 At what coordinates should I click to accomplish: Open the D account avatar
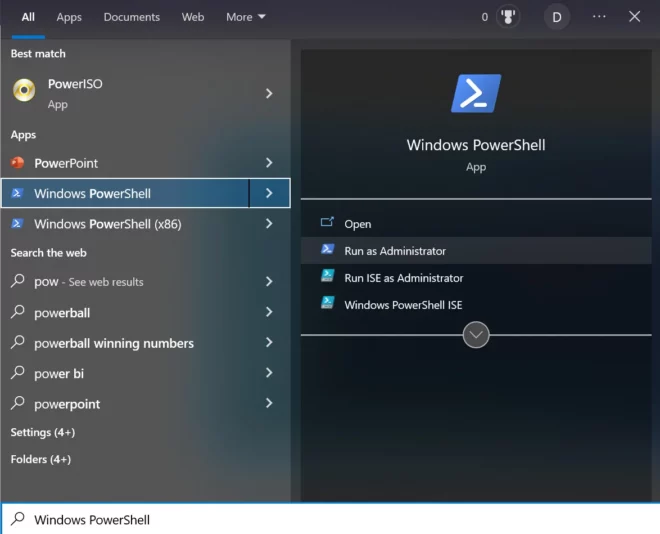click(556, 17)
